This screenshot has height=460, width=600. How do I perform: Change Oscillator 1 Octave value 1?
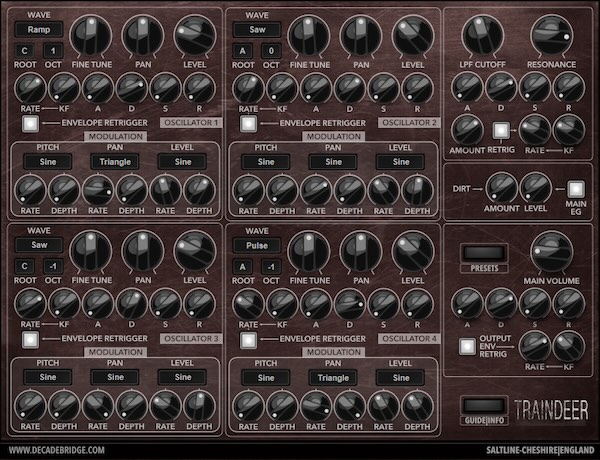(53, 51)
